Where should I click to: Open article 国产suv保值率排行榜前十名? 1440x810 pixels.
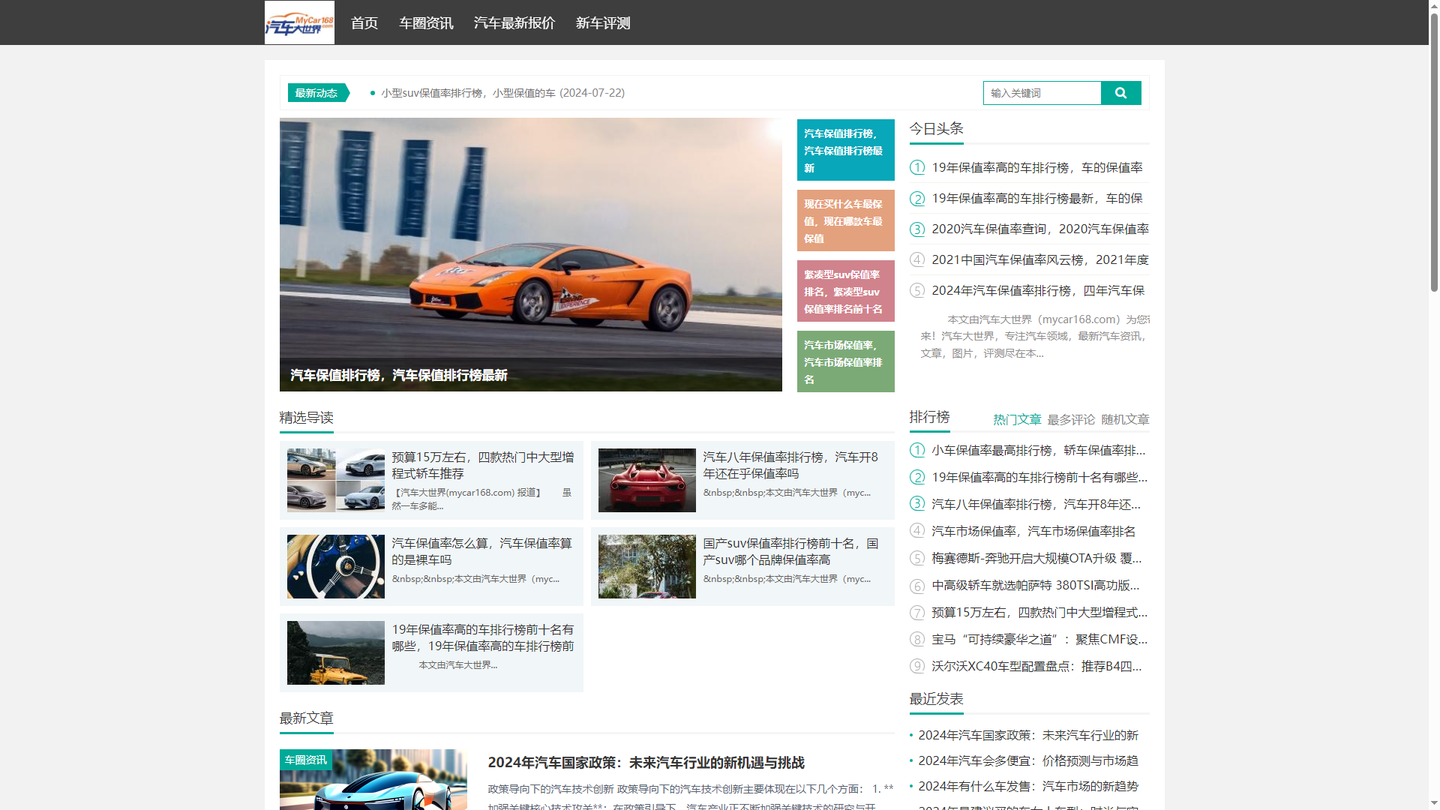click(x=791, y=551)
